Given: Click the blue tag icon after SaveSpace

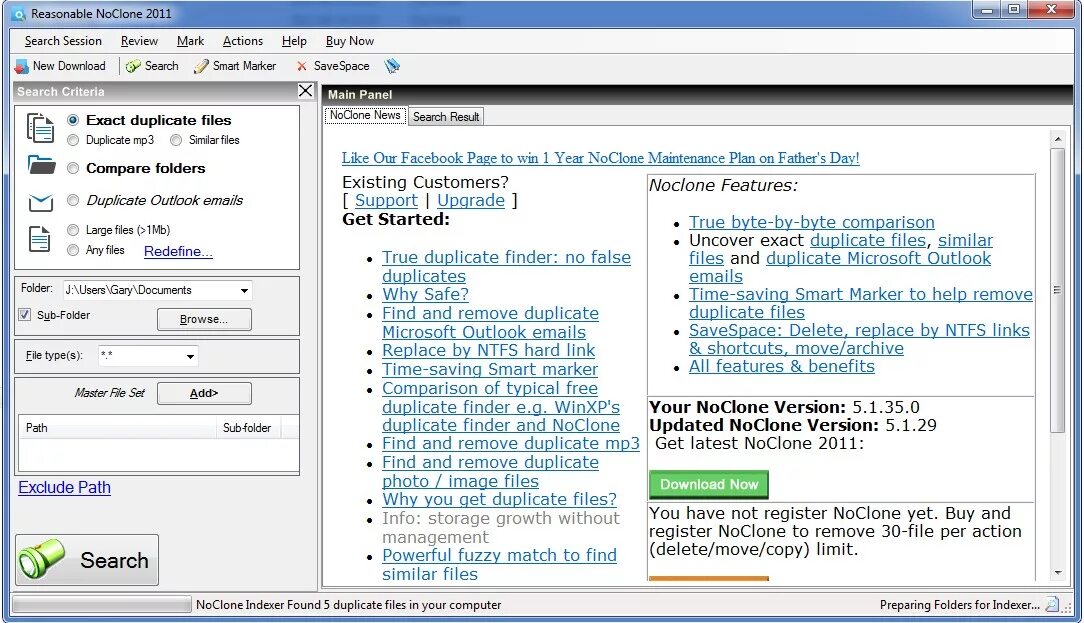Looking at the screenshot, I should [x=392, y=66].
